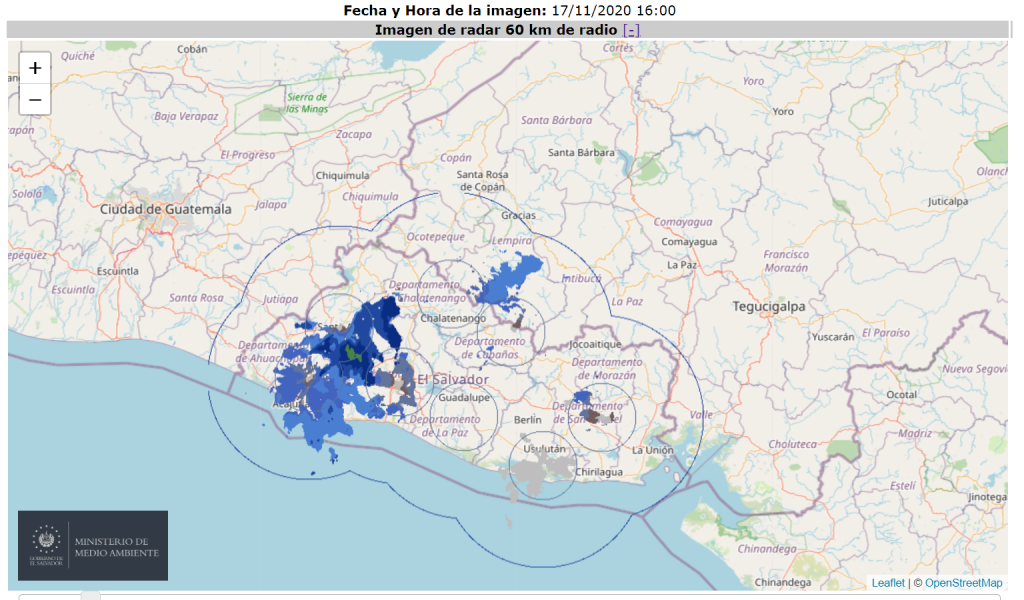Click the Chalatenango label on the map
This screenshot has height=600, width=1024.
[452, 318]
